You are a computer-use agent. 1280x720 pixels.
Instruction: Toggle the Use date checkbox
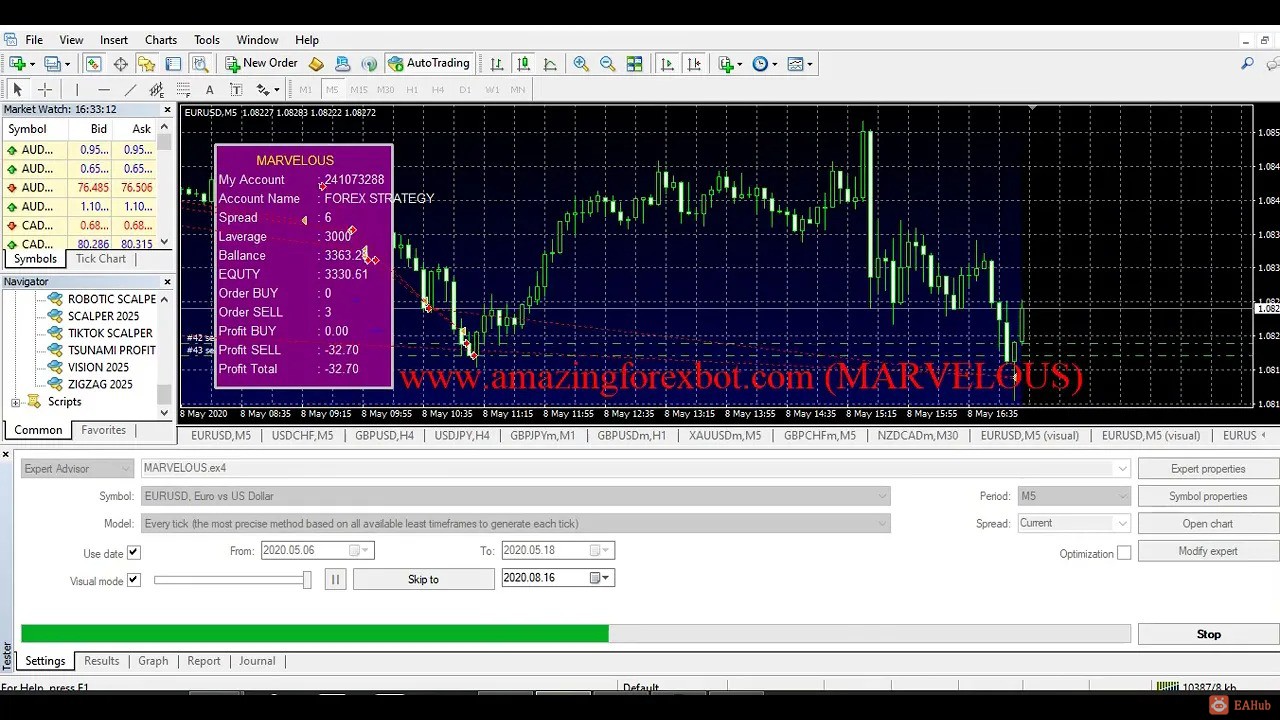(133, 553)
